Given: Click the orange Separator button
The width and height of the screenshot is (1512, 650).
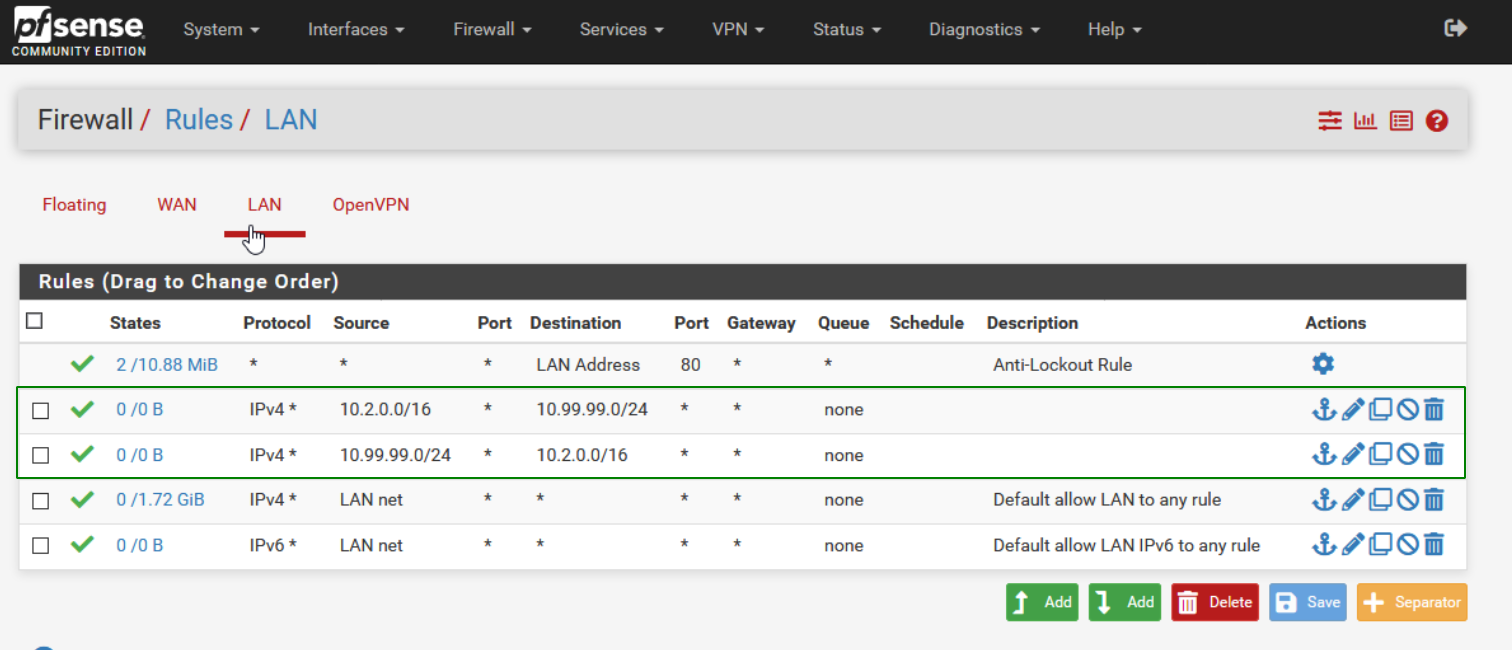Looking at the screenshot, I should pos(1412,602).
